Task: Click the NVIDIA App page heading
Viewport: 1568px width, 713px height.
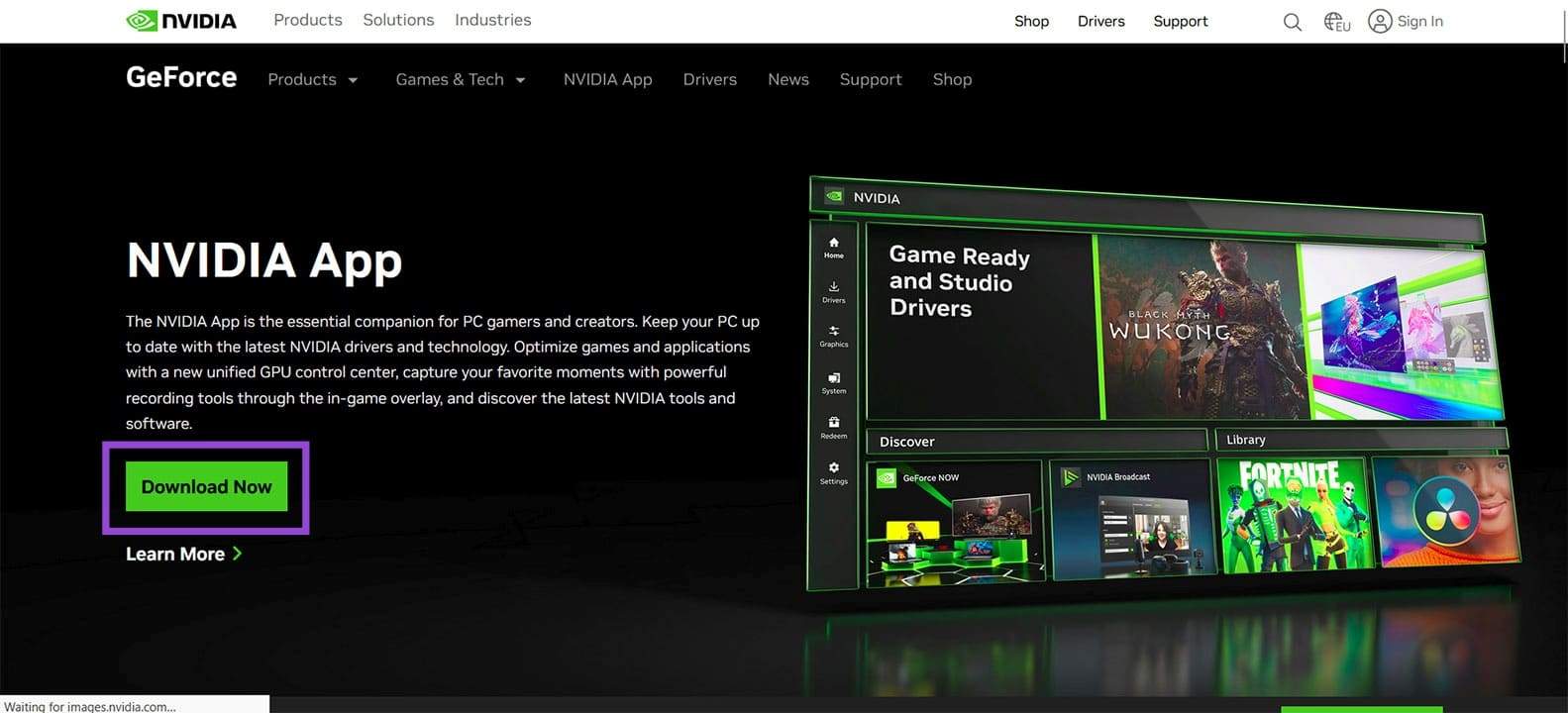Action: point(264,260)
